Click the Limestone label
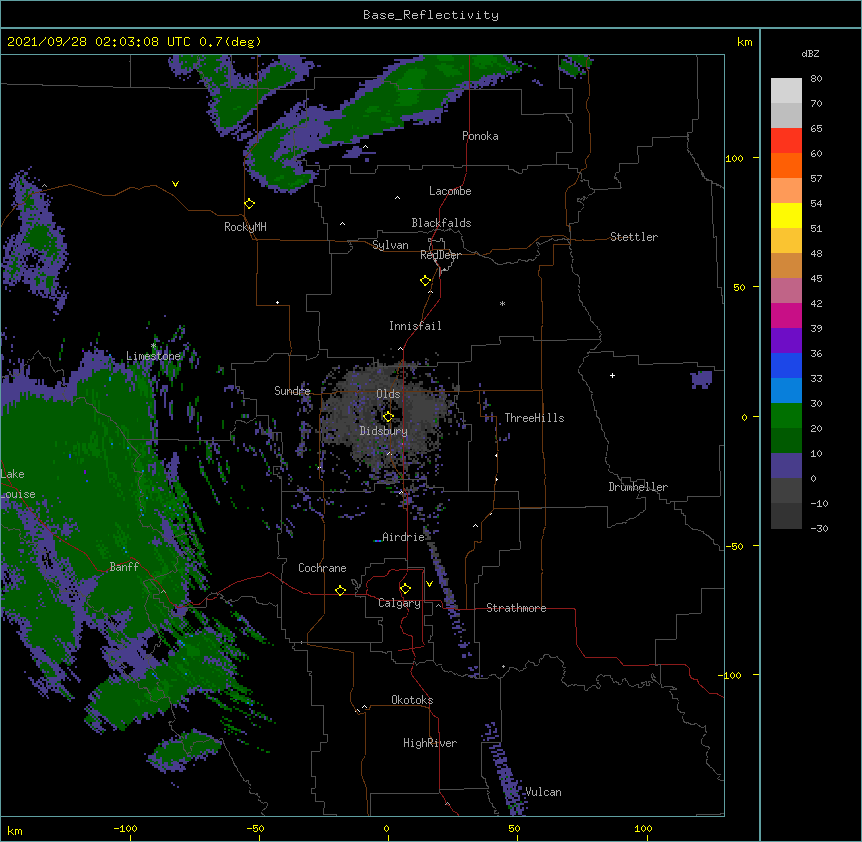This screenshot has width=862, height=842. pyautogui.click(x=153, y=356)
